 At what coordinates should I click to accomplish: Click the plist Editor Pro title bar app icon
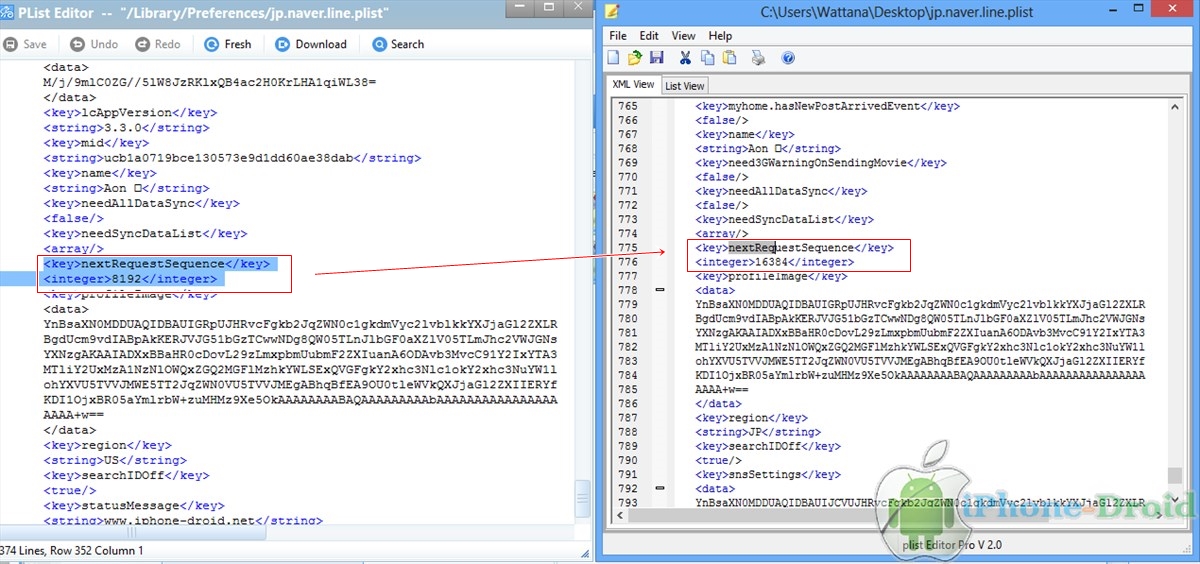coord(612,12)
